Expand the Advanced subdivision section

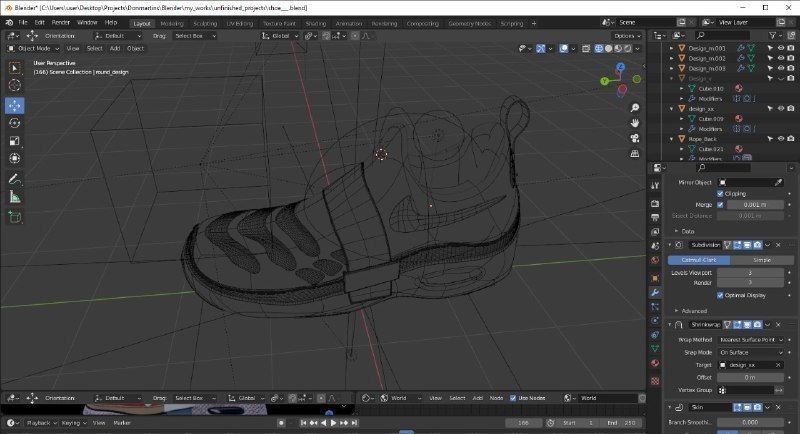tap(690, 311)
